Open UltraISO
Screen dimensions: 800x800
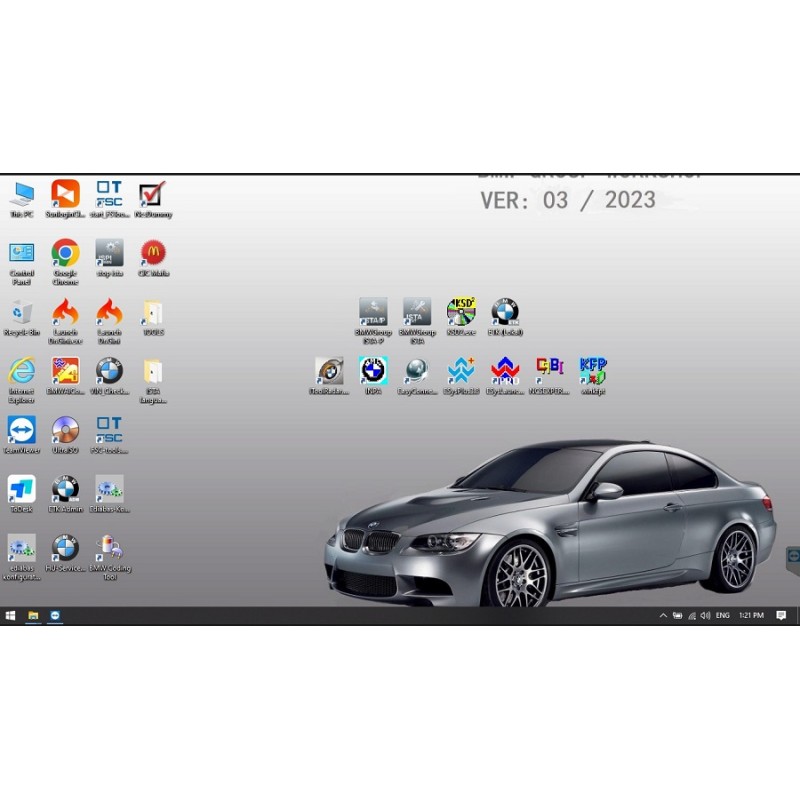coord(65,430)
